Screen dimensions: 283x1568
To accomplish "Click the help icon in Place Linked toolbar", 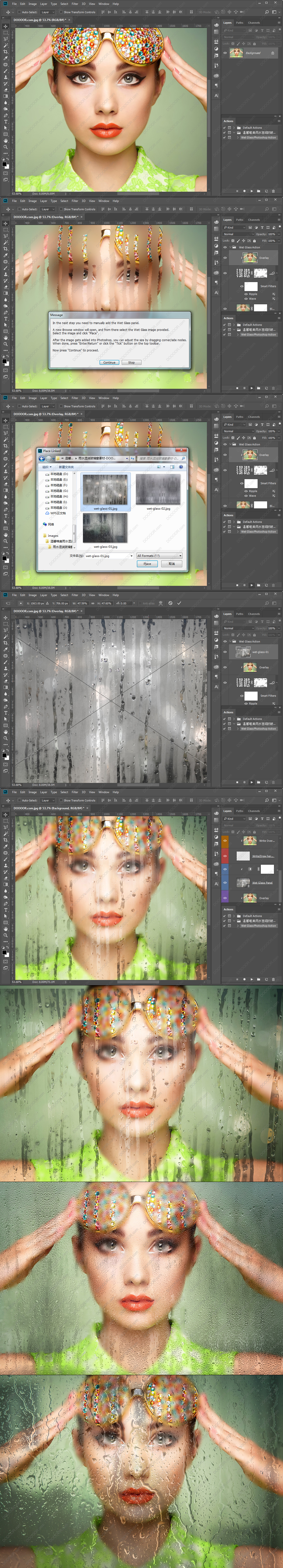I will pyautogui.click(x=181, y=467).
